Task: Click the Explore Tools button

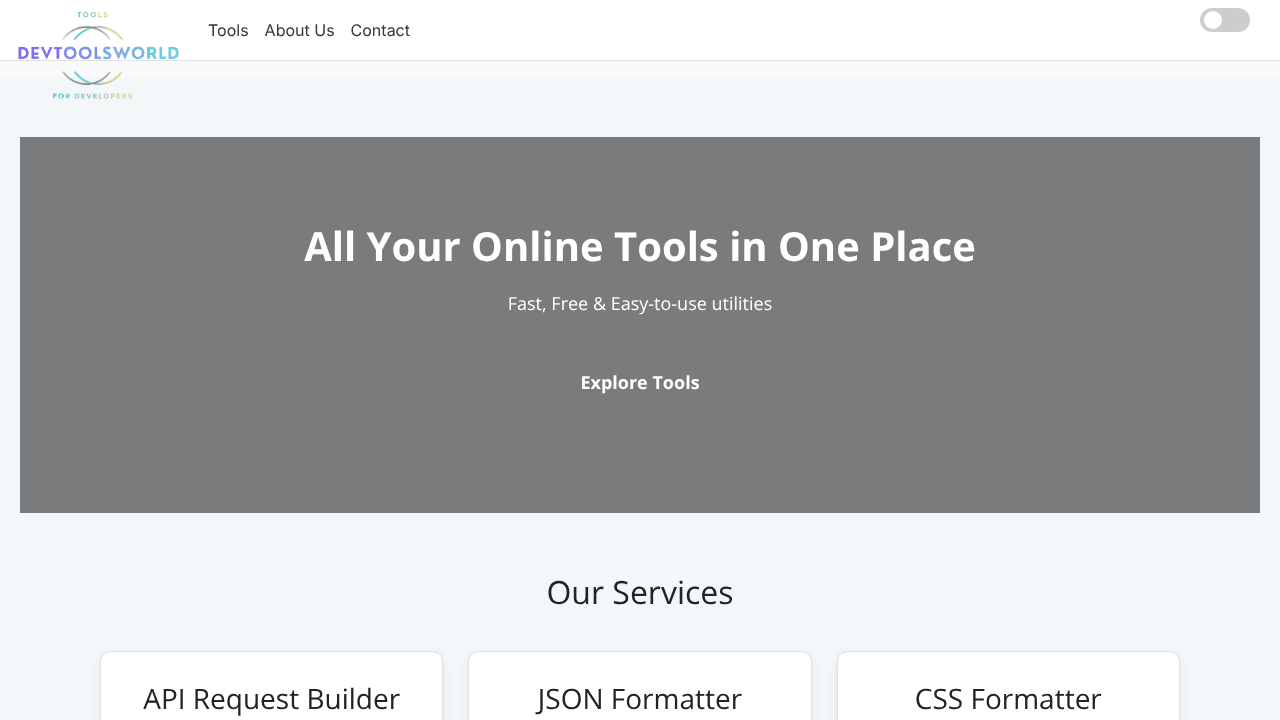Action: click(x=640, y=383)
